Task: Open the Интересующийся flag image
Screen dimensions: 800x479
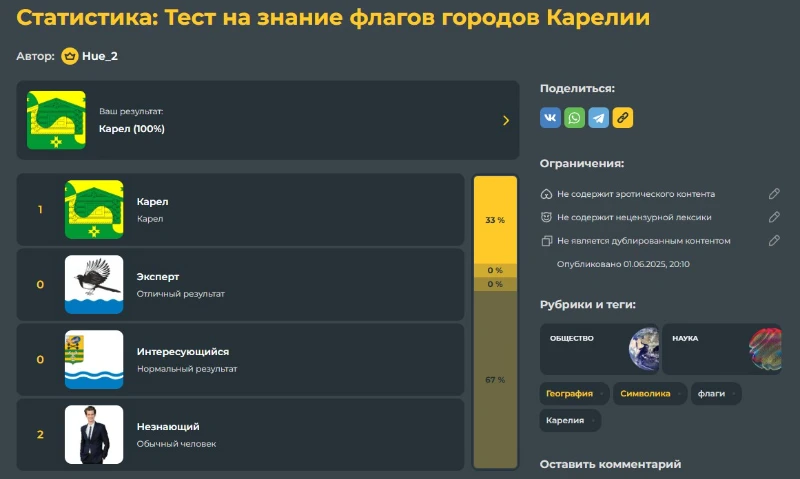Action: (x=94, y=360)
